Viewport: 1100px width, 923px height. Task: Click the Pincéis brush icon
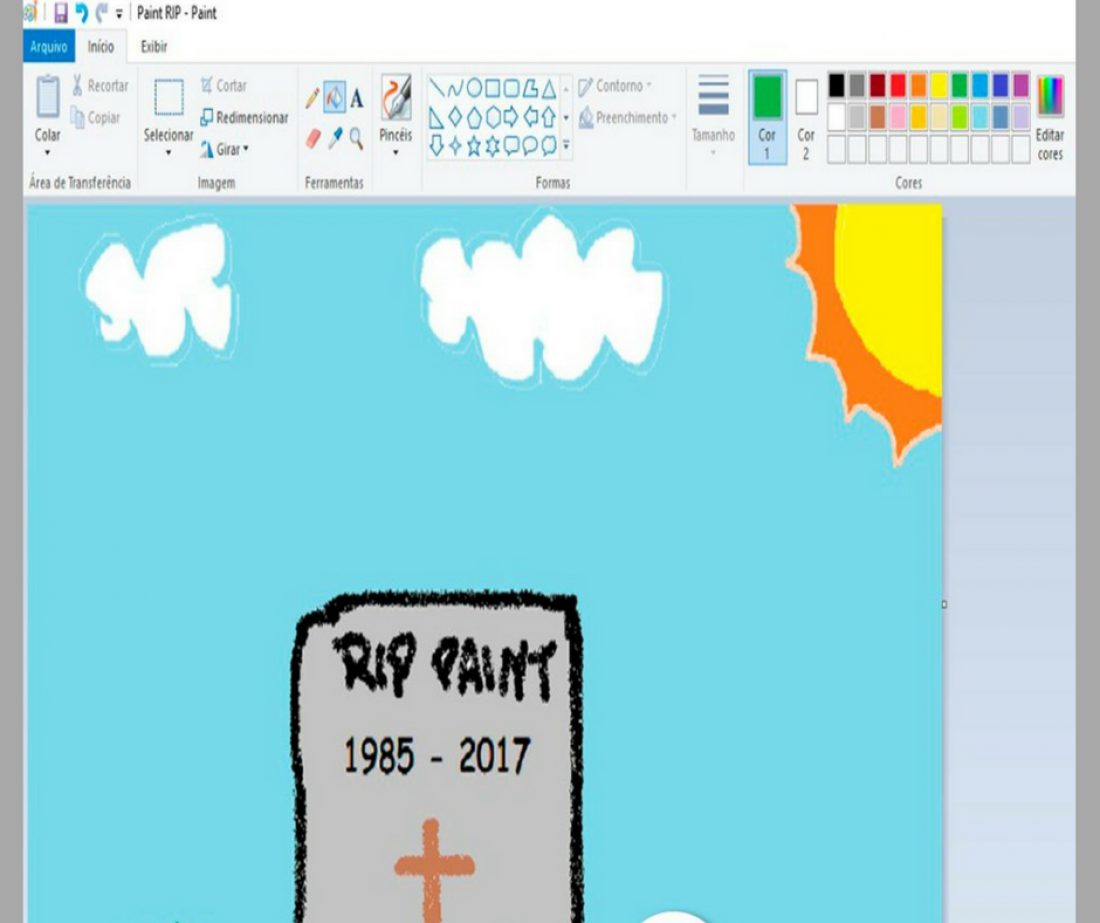[396, 97]
